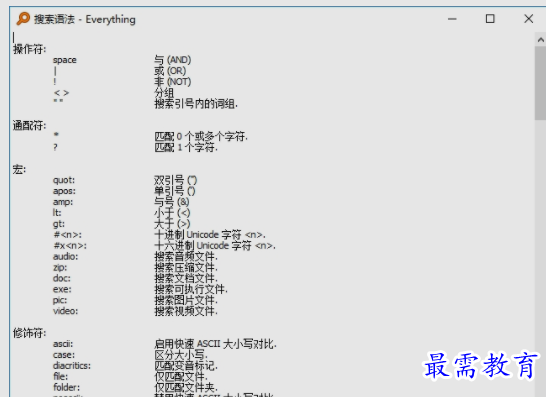Image resolution: width=546 pixels, height=397 pixels.
Task: Click the 搜索压缩文件 description
Action: tap(186, 267)
